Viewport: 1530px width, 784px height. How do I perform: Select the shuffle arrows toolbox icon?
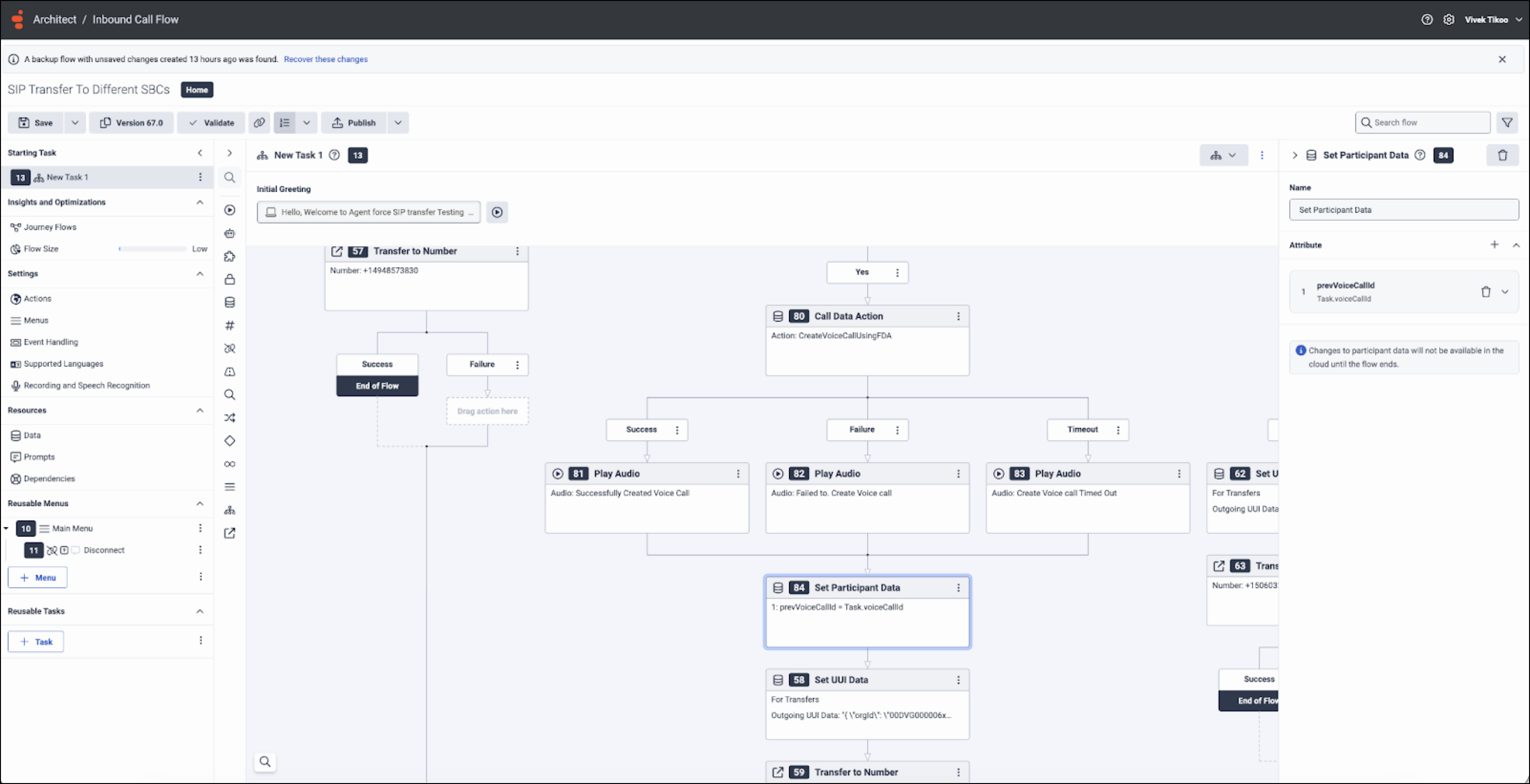[229, 418]
